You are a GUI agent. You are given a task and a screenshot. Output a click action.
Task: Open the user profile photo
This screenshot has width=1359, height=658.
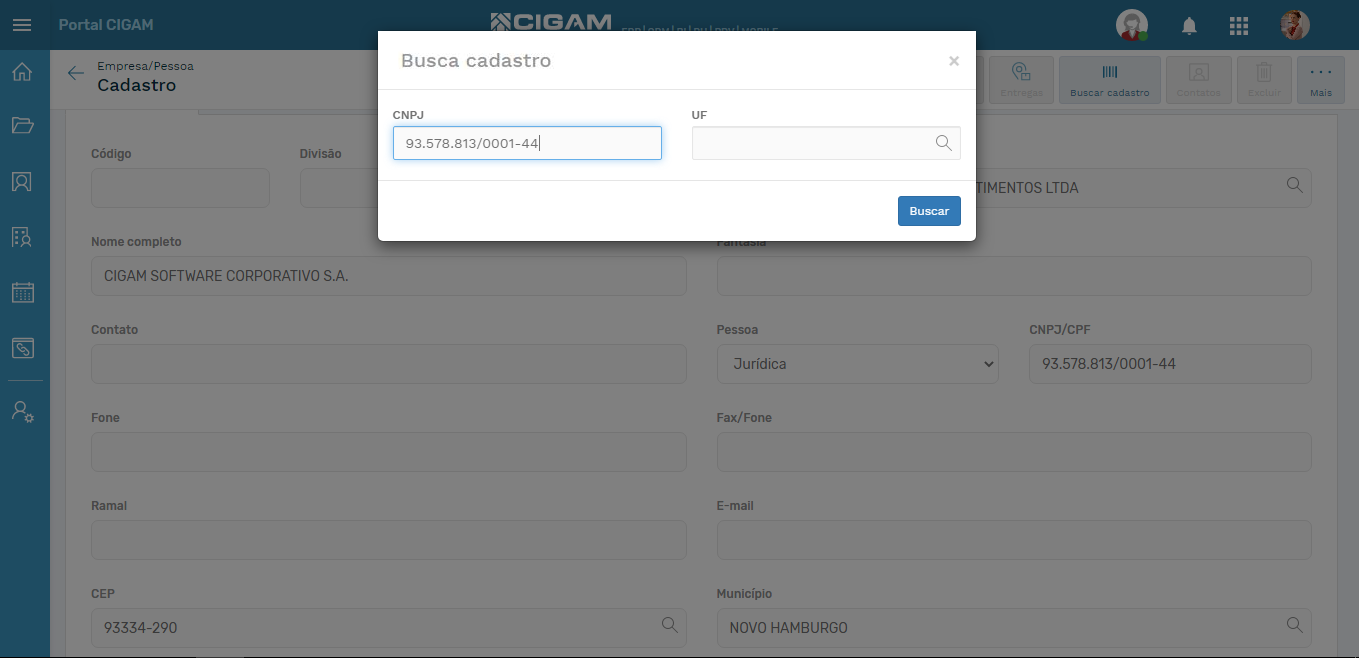(x=1295, y=25)
